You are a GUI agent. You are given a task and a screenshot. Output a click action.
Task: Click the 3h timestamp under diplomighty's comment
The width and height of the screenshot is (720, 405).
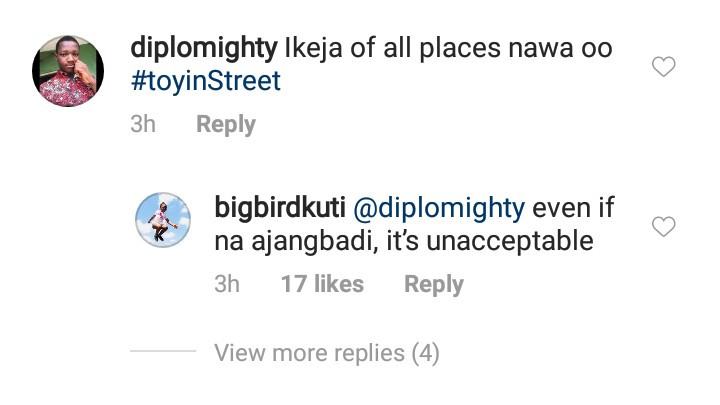(143, 124)
